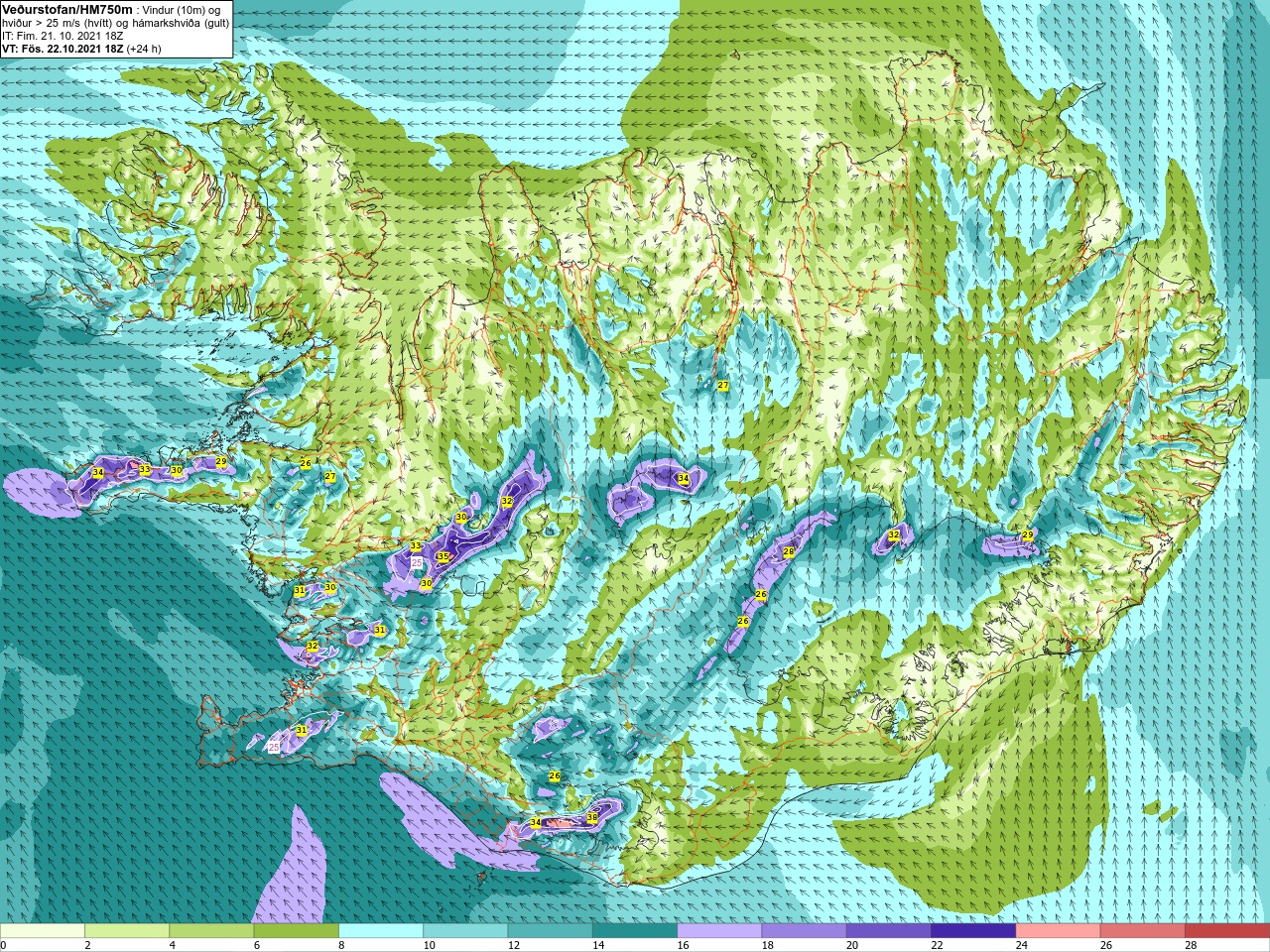Click the white "25" marker below the "33" label

[418, 562]
